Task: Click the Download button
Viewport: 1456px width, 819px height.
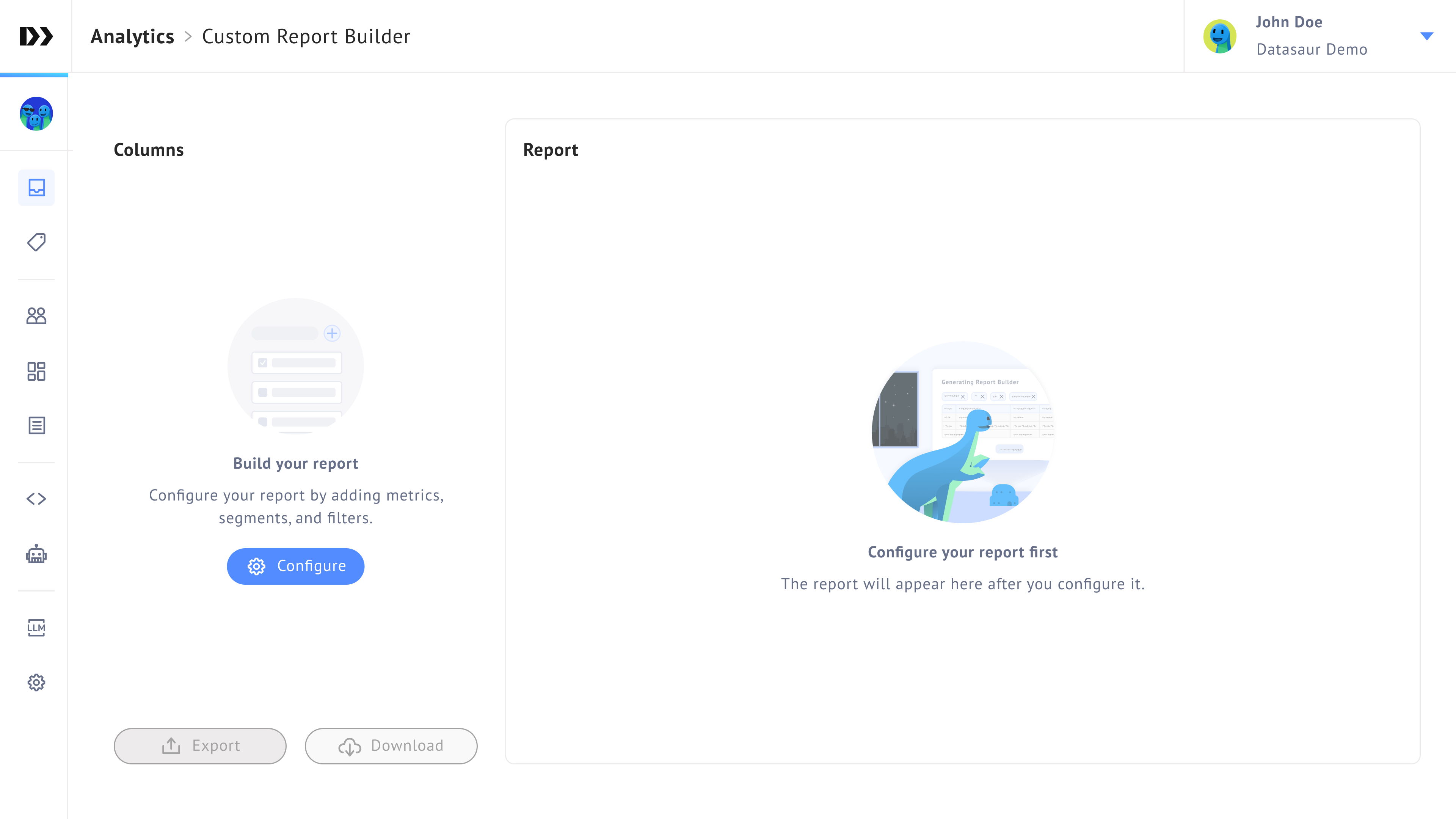Action: [x=391, y=745]
